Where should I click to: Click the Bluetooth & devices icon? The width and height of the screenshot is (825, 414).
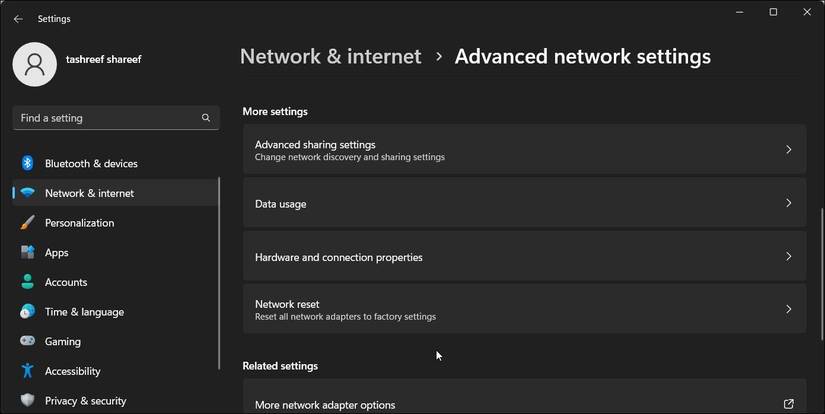(x=28, y=163)
